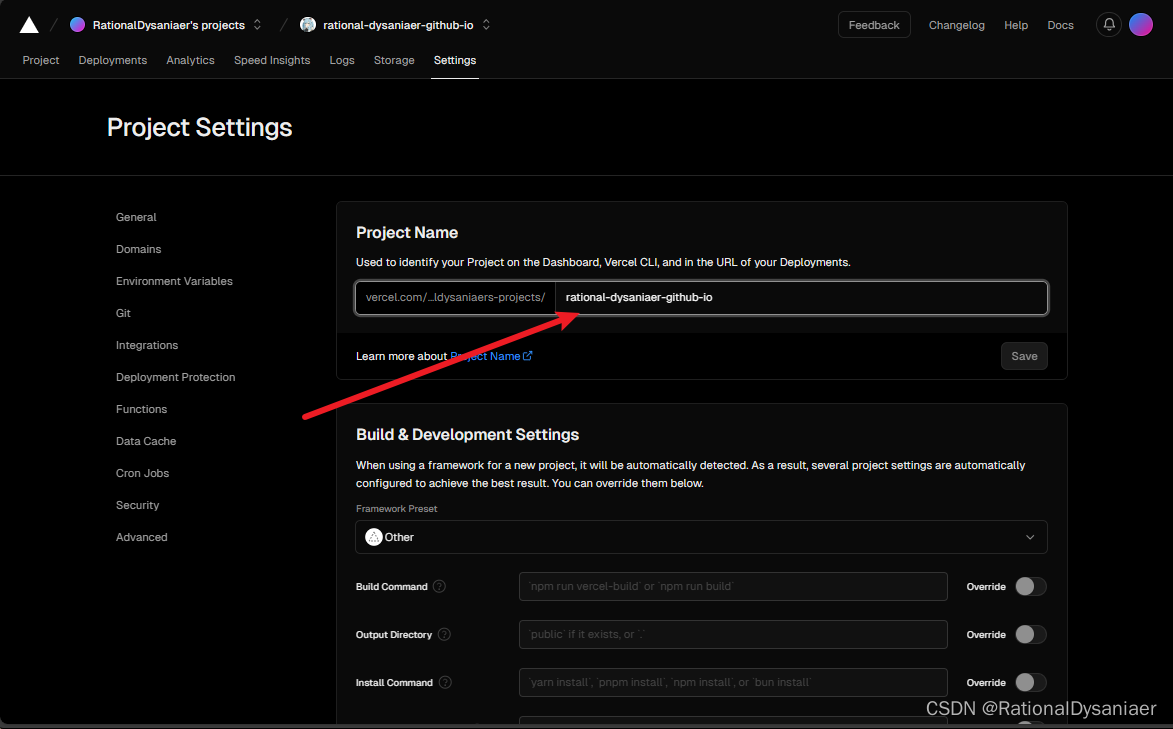Screen dimensions: 1173x729
Task: Click the Vercel triangle logo
Action: point(29,25)
